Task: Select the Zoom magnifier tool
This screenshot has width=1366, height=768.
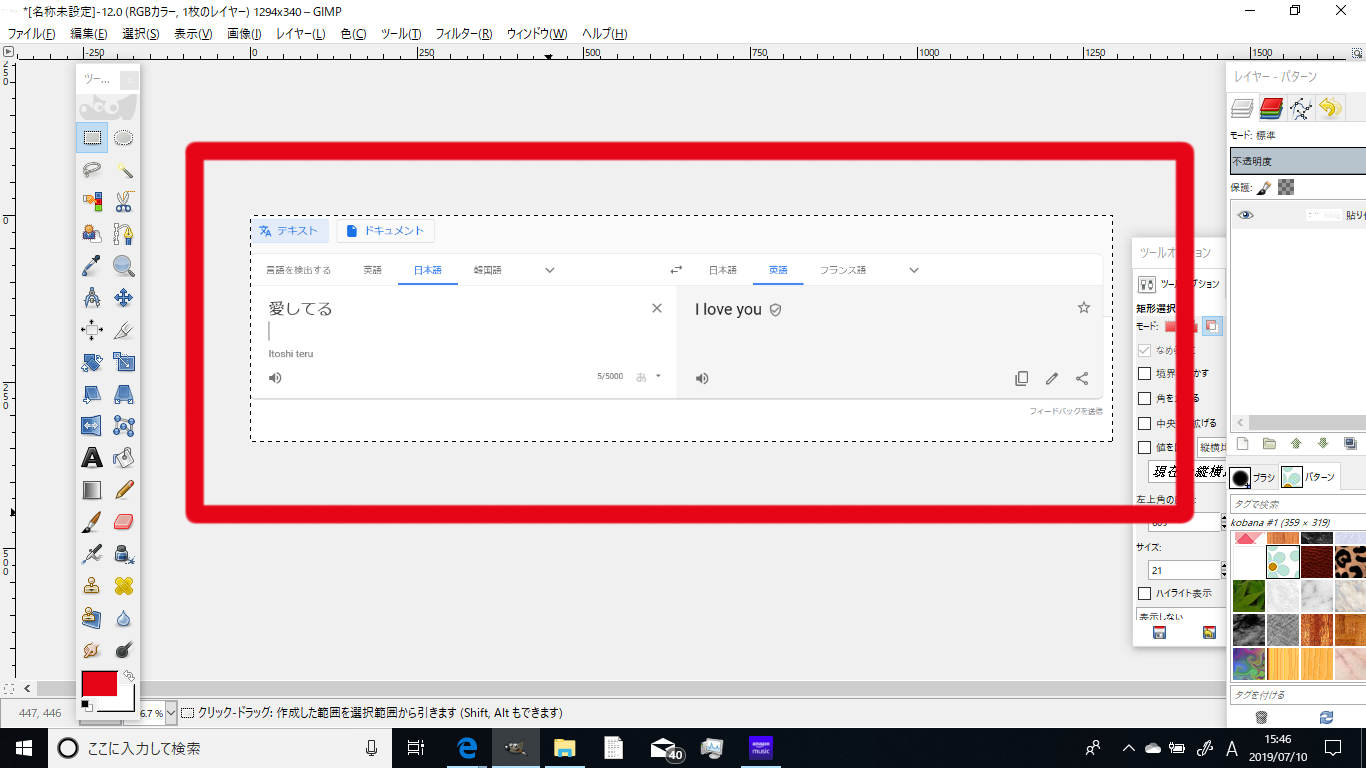Action: click(x=124, y=266)
